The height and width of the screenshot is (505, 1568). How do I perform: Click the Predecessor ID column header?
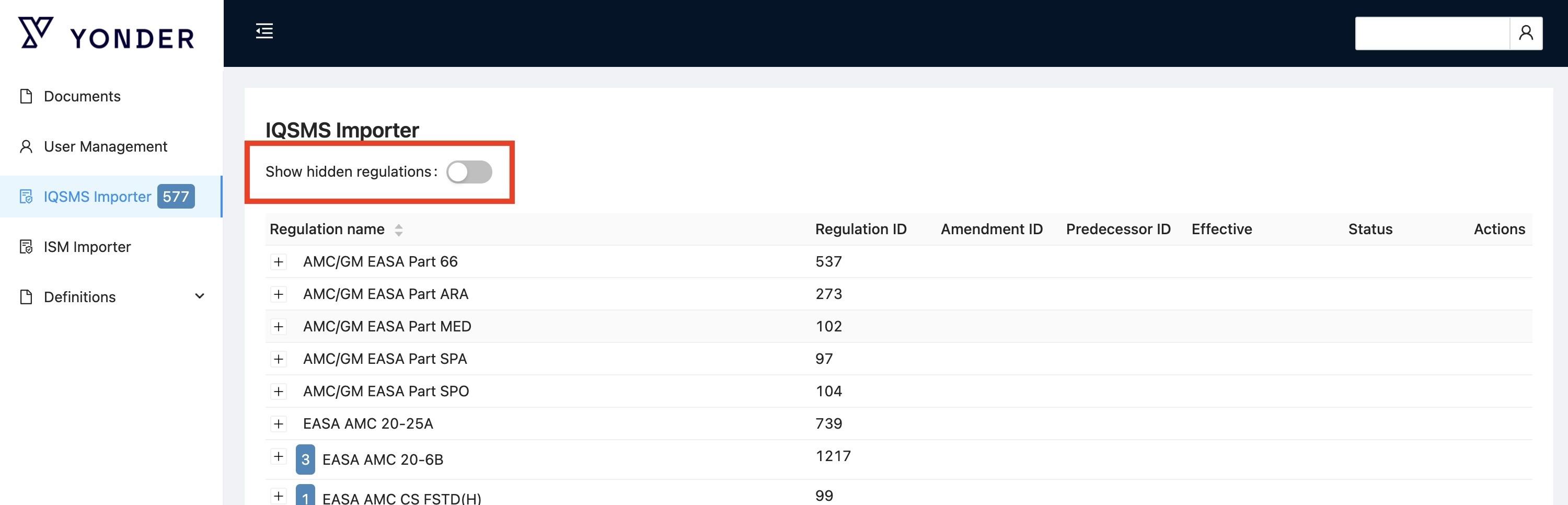[x=1118, y=229]
